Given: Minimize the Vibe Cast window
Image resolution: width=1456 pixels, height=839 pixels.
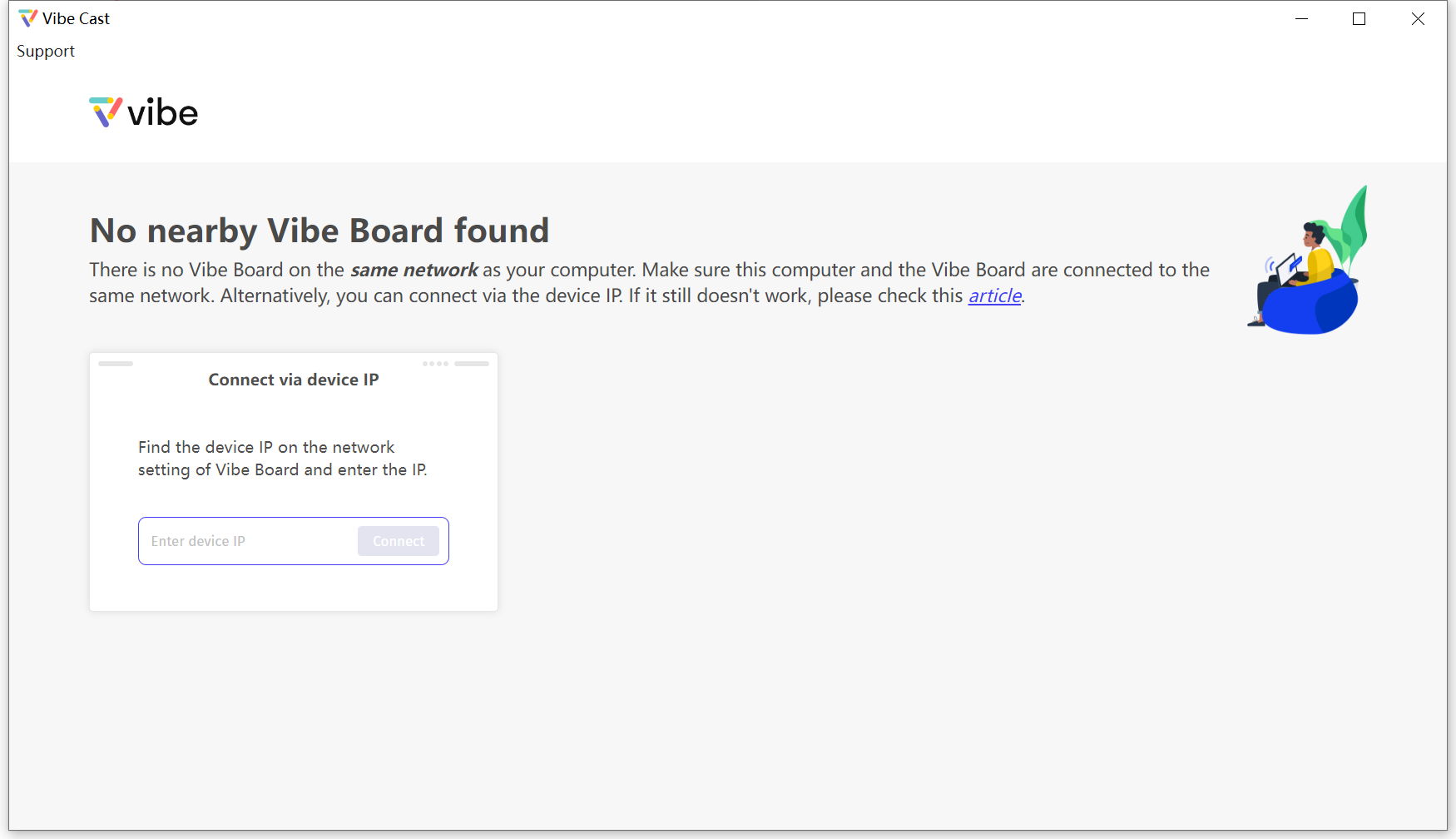Looking at the screenshot, I should tap(1302, 18).
